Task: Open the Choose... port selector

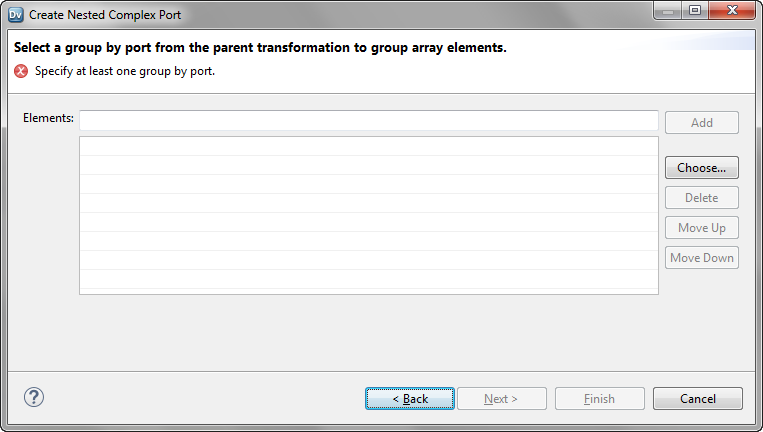Action: 701,168
